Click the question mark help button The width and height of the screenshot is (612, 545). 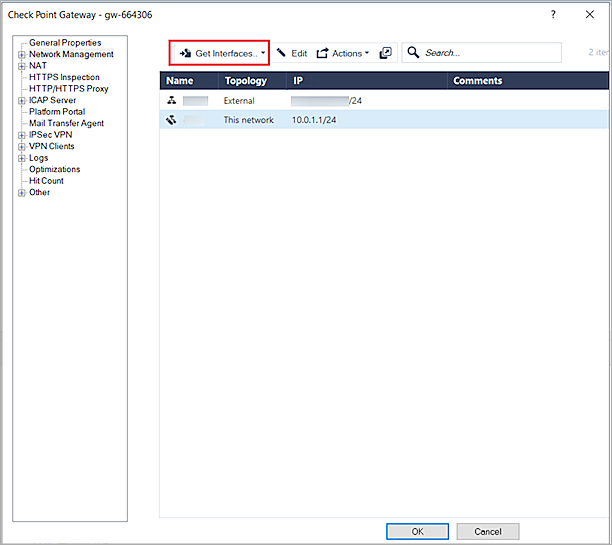point(553,14)
